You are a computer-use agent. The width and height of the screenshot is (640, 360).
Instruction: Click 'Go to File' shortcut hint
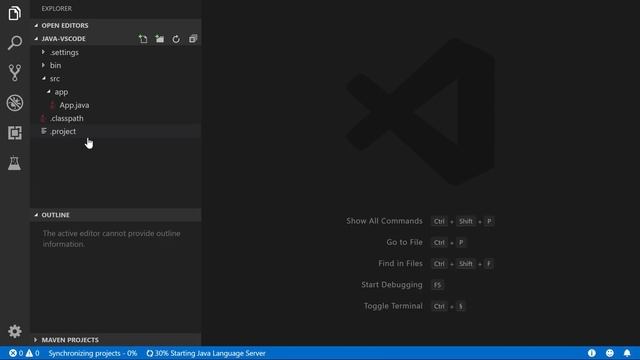[404, 242]
